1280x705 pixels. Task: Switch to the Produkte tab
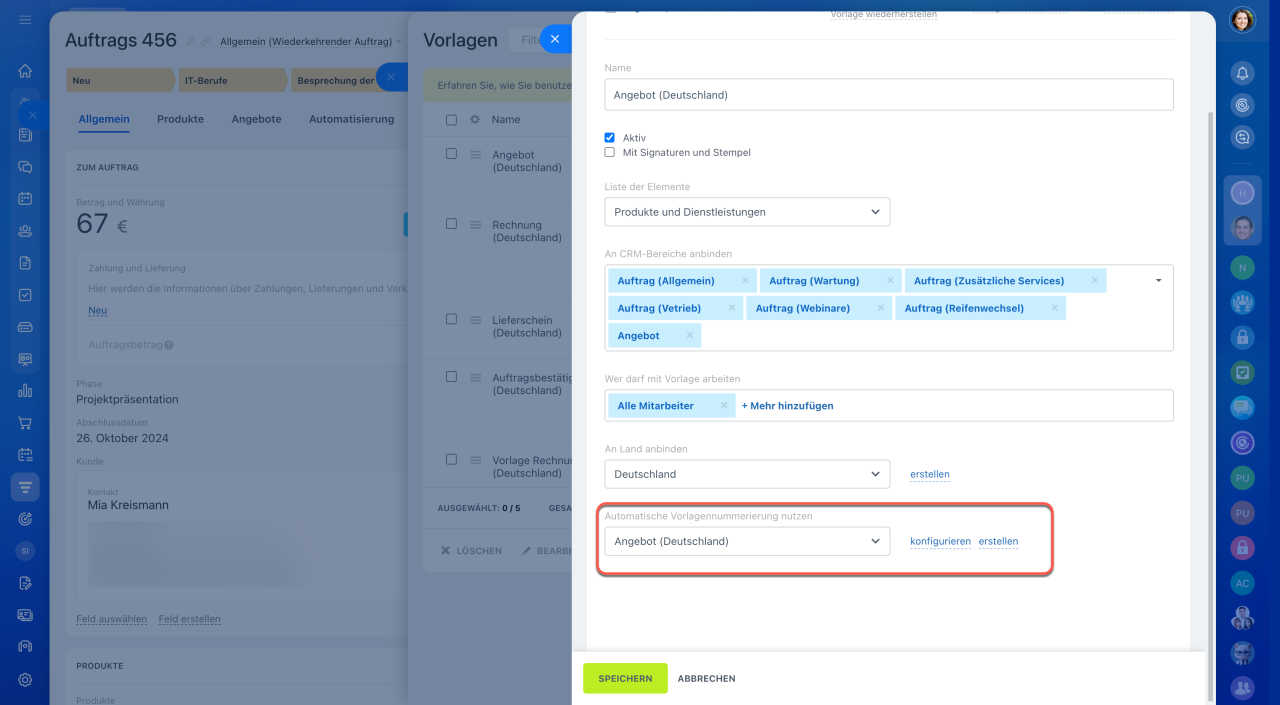180,119
